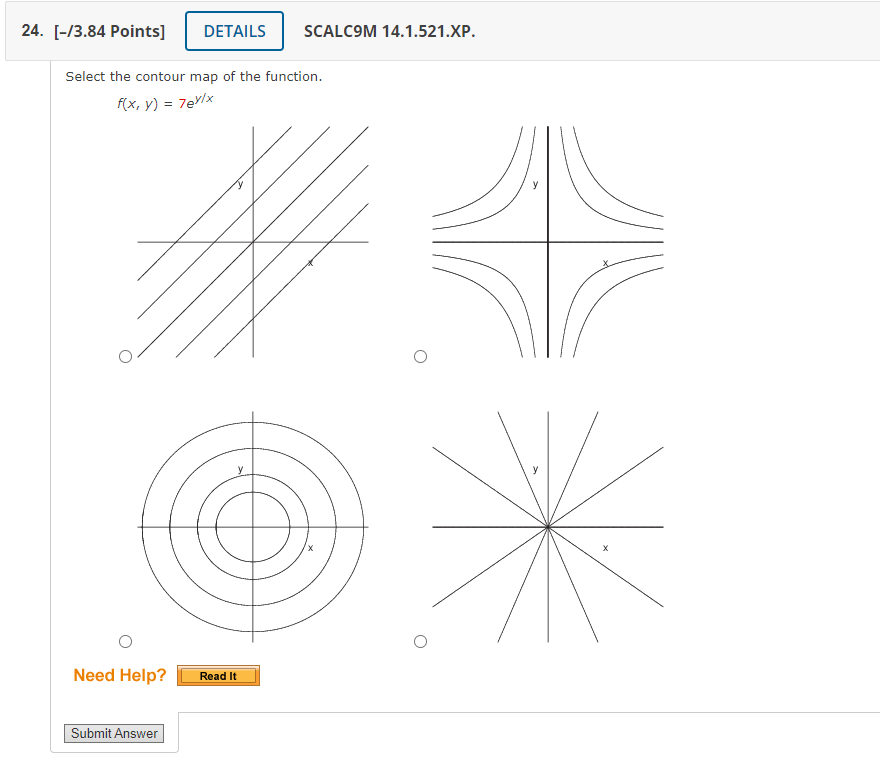The width and height of the screenshot is (880, 760).
Task: Click the question number 24 label
Action: pos(30,31)
